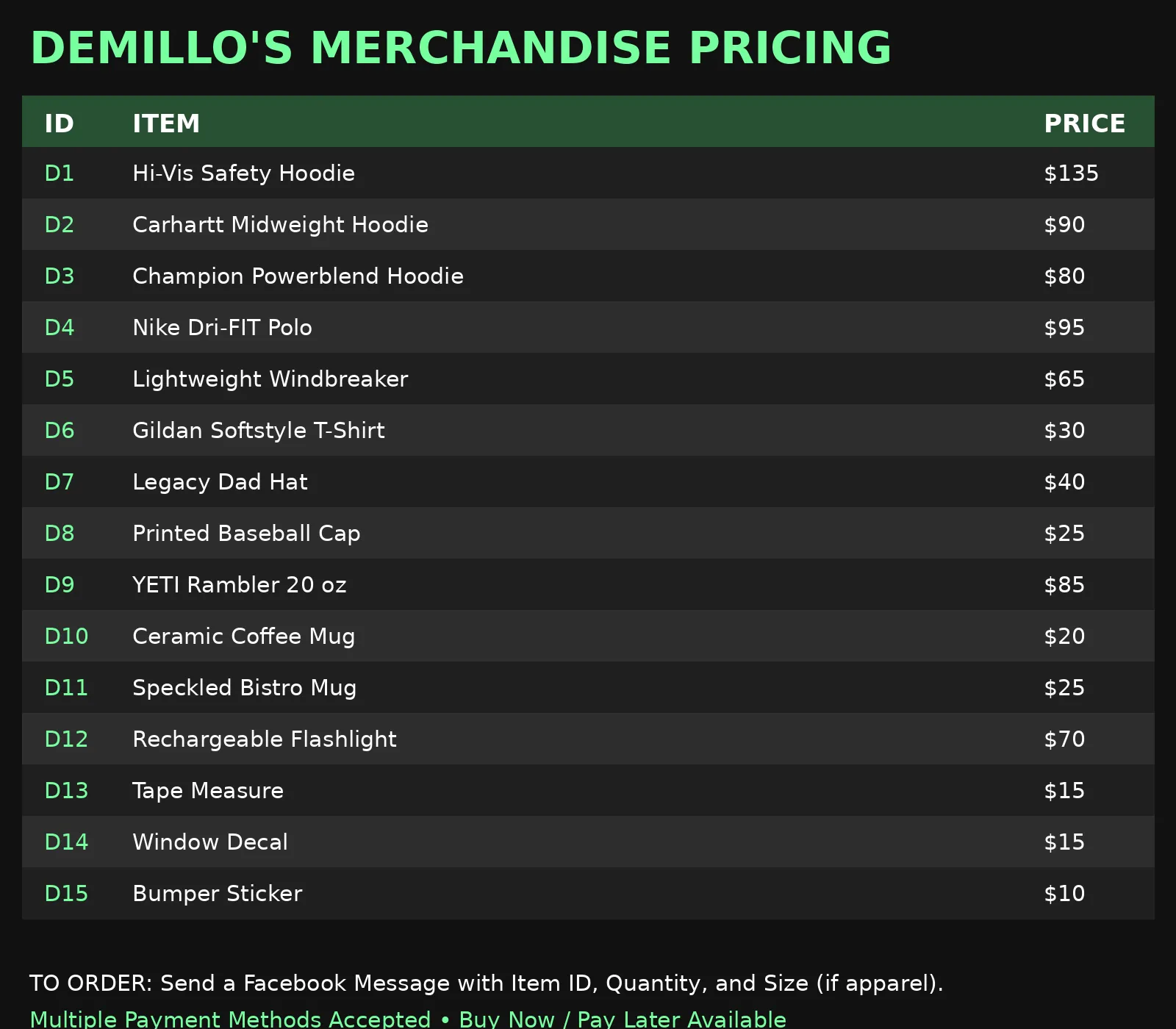Viewport: 1176px width, 1029px height.
Task: Select the Hi-Vis Safety Hoodie row
Action: pyautogui.click(x=588, y=173)
